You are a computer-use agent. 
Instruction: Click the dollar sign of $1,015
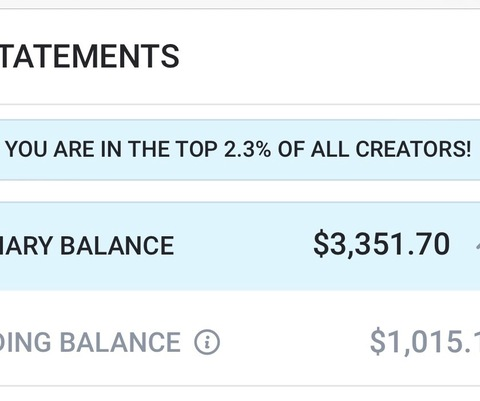click(378, 342)
